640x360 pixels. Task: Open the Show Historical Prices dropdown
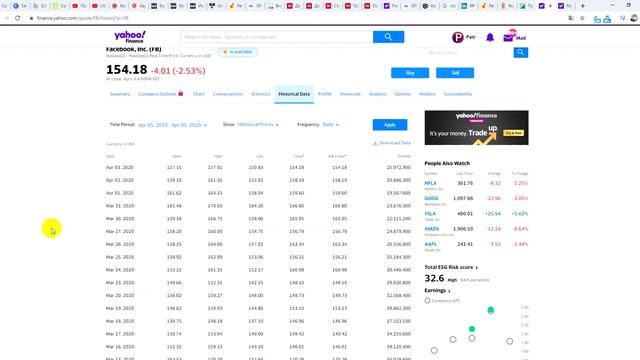[x=258, y=124]
